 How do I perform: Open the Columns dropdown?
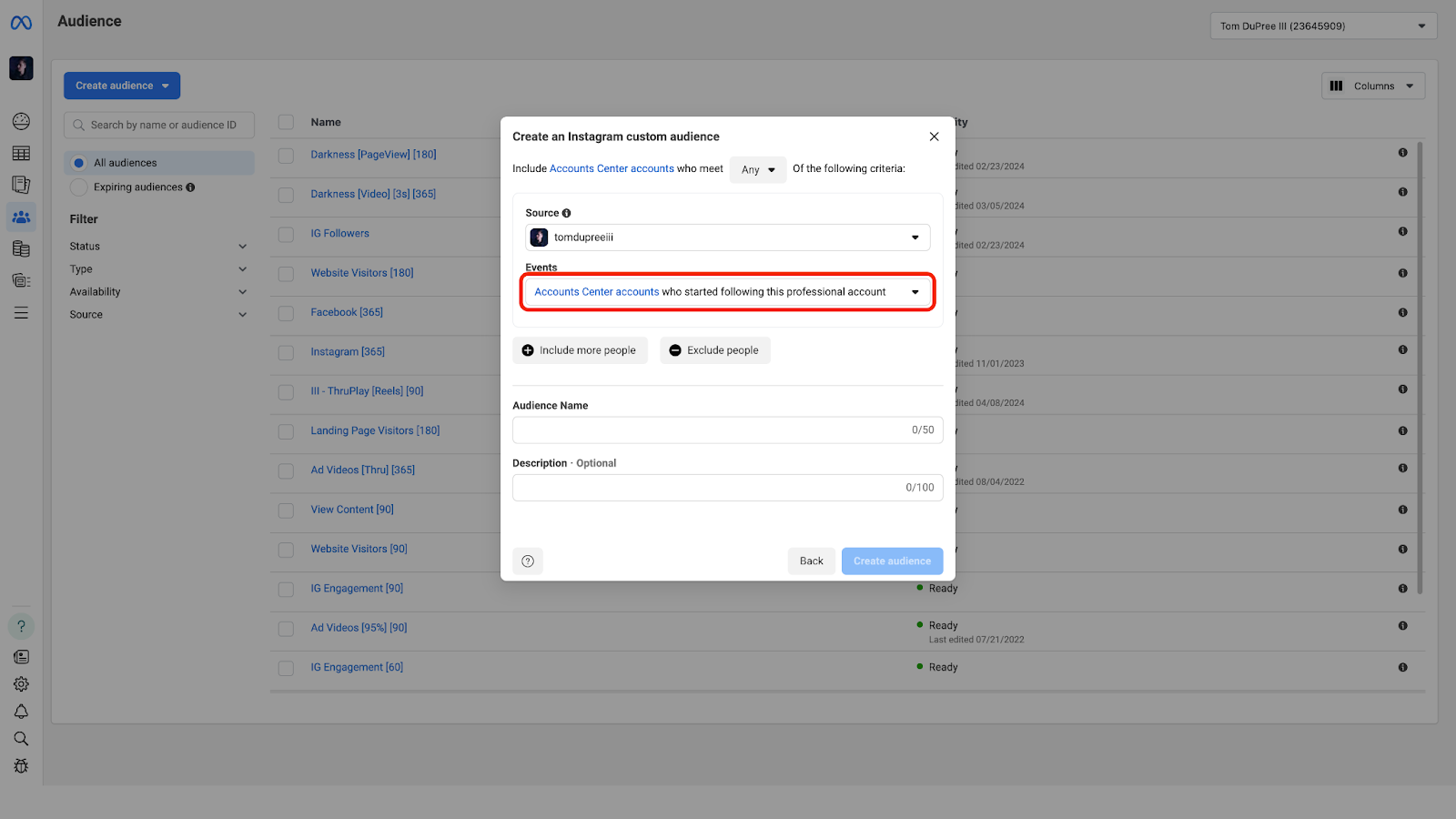pyautogui.click(x=1373, y=86)
